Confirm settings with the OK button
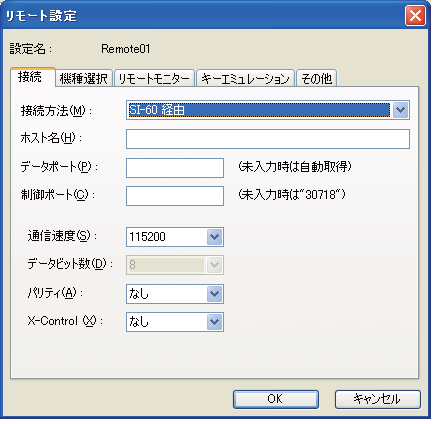The height and width of the screenshot is (424, 437). point(276,399)
